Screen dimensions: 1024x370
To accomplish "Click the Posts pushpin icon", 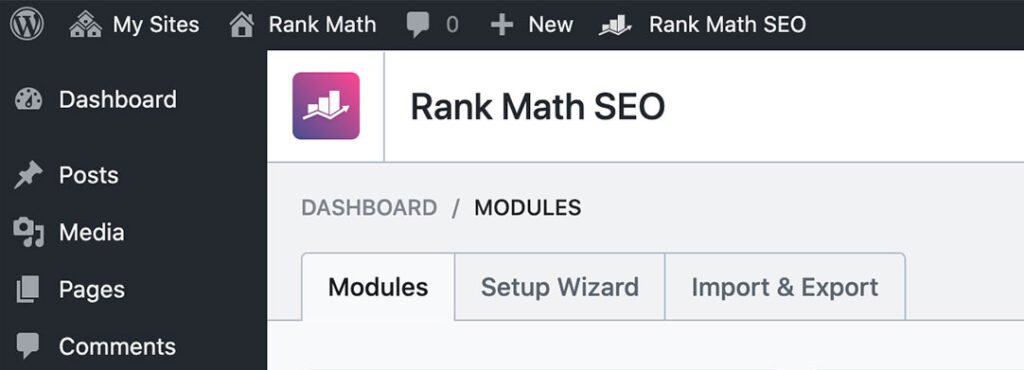I will 28,176.
